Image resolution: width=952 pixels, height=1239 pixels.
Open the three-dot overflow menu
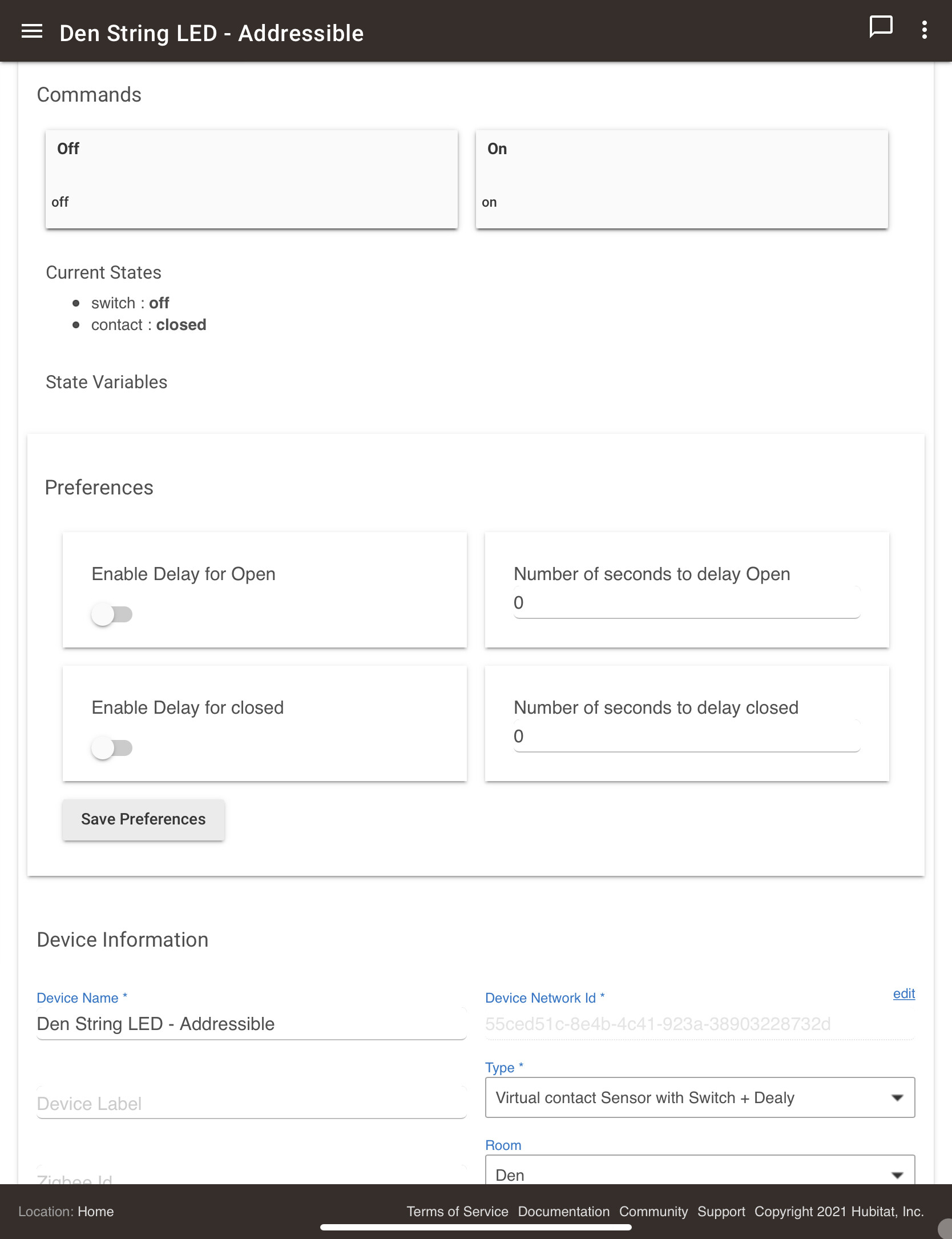(924, 30)
